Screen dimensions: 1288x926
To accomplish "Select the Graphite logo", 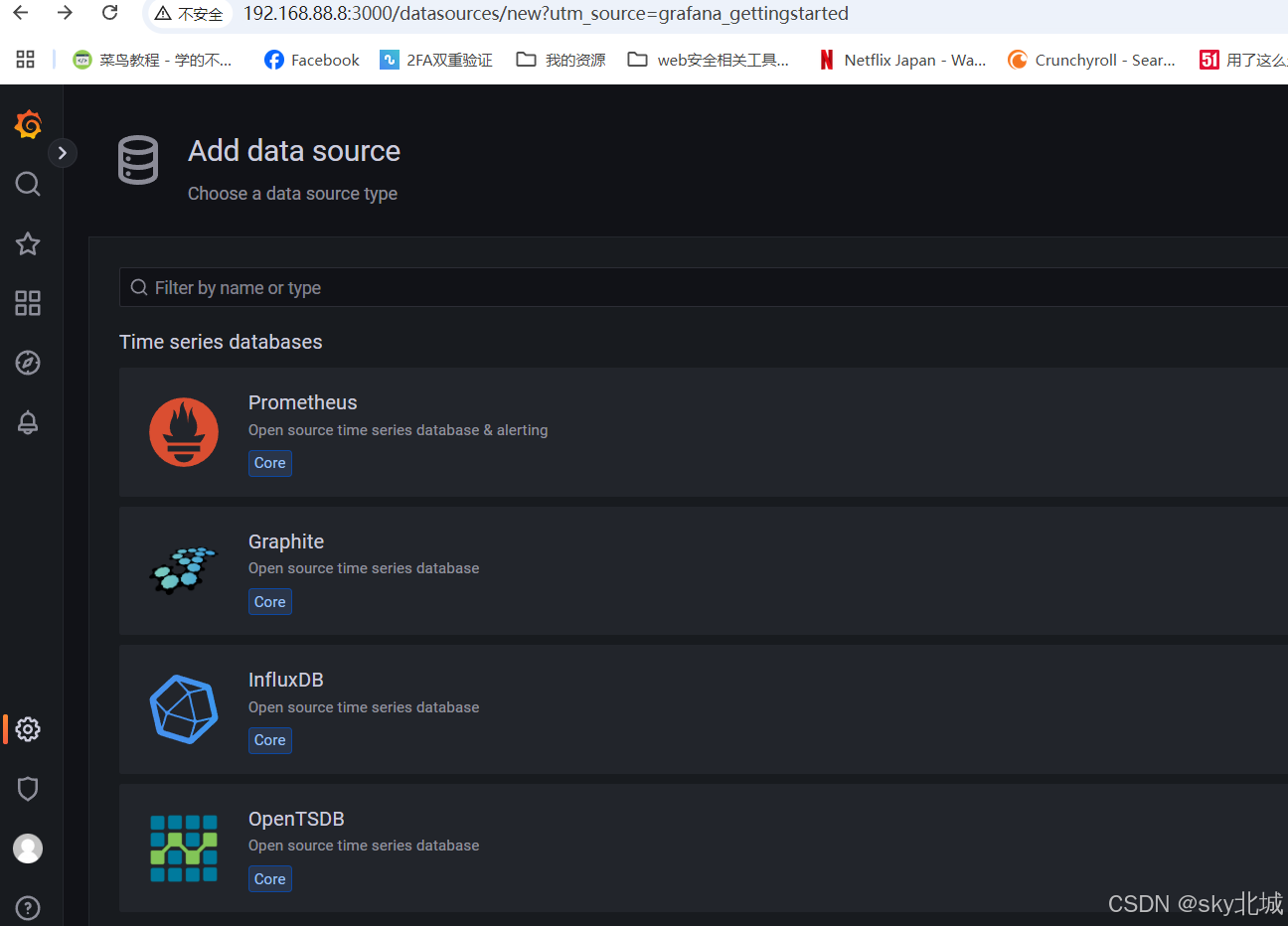I will coord(184,570).
